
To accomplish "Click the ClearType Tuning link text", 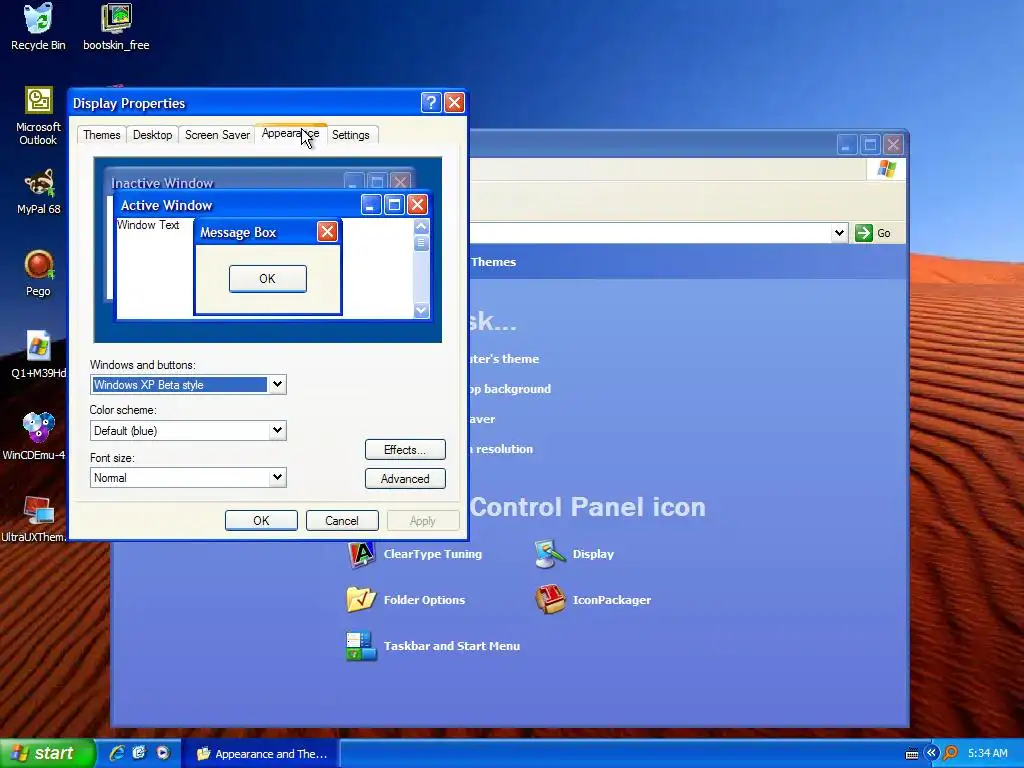I will click(432, 554).
